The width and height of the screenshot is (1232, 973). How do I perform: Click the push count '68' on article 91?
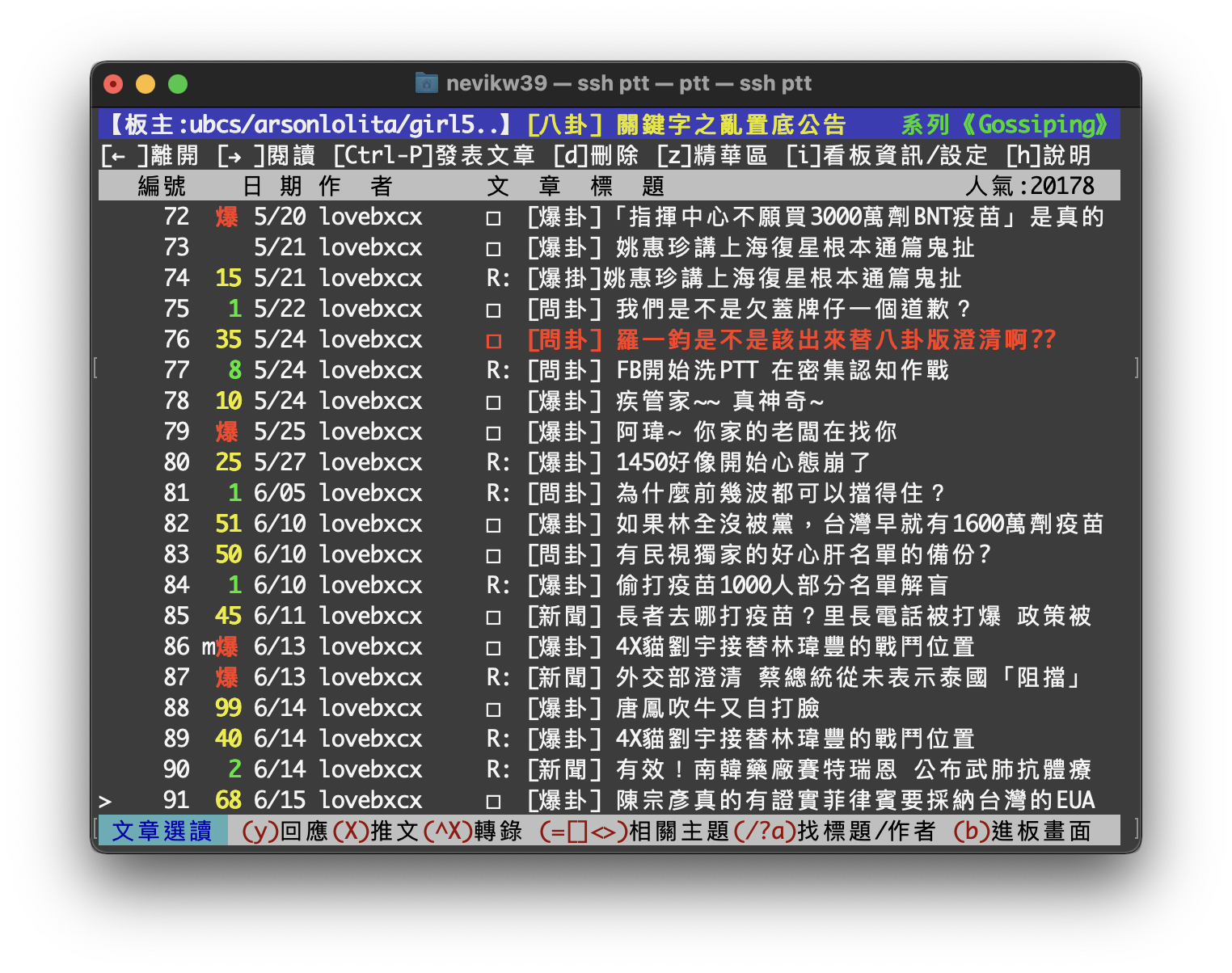[x=228, y=800]
